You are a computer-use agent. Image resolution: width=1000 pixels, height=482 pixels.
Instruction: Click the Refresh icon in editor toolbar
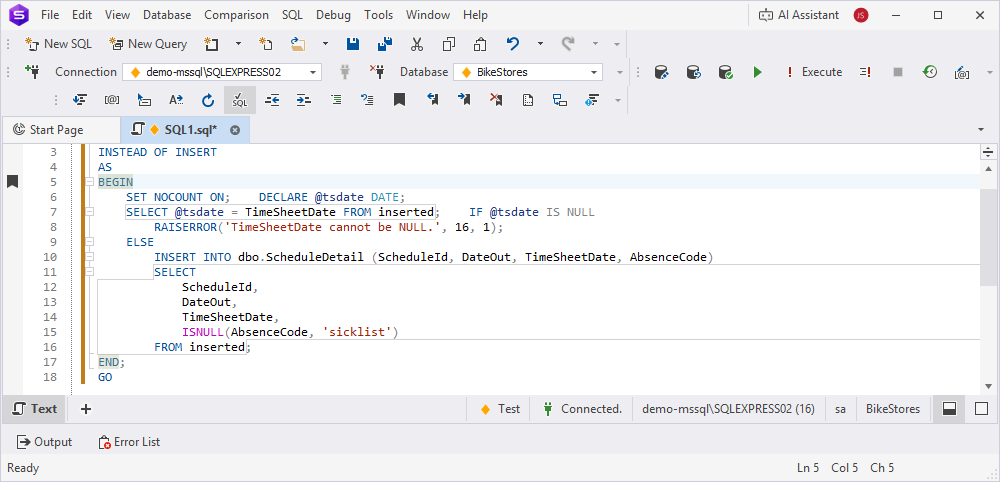(x=208, y=100)
